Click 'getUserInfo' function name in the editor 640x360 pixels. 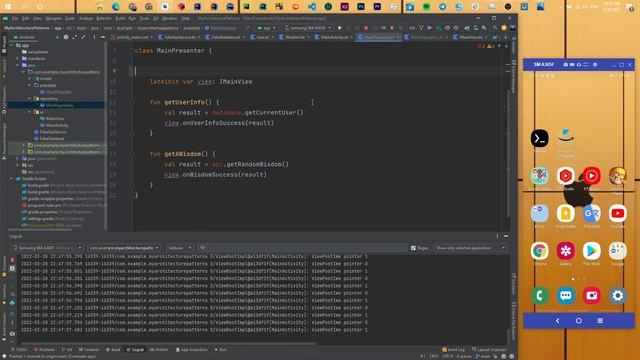pos(184,102)
